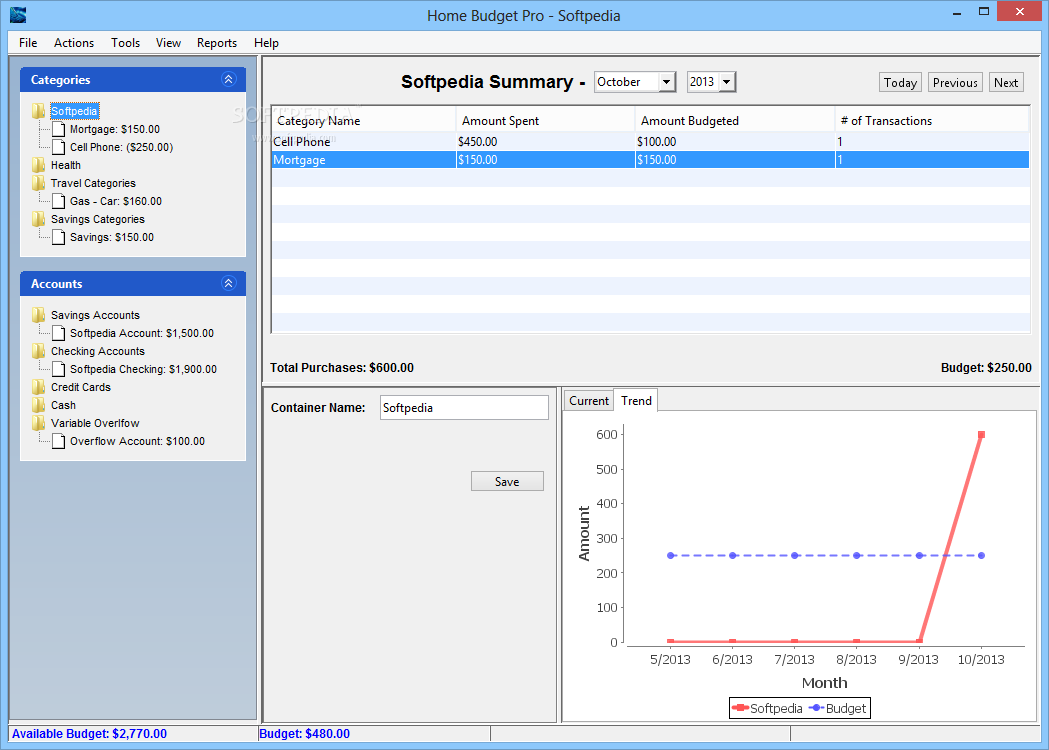
Task: Open the Help menu
Action: 266,43
